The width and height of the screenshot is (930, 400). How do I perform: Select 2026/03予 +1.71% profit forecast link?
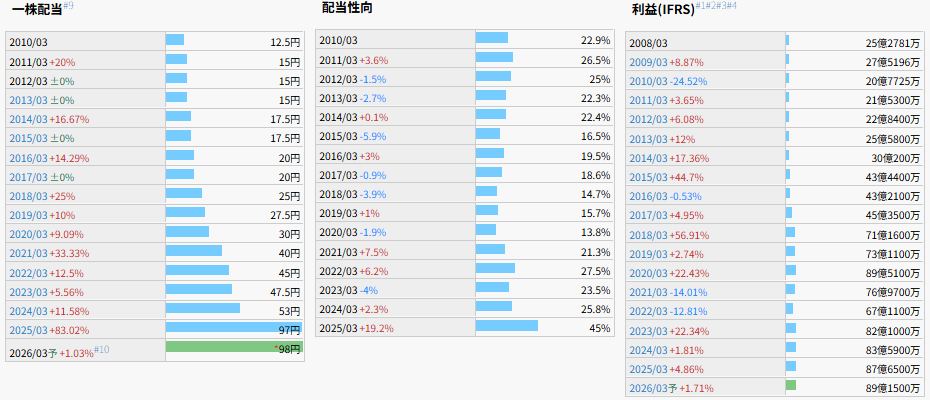tap(648, 388)
